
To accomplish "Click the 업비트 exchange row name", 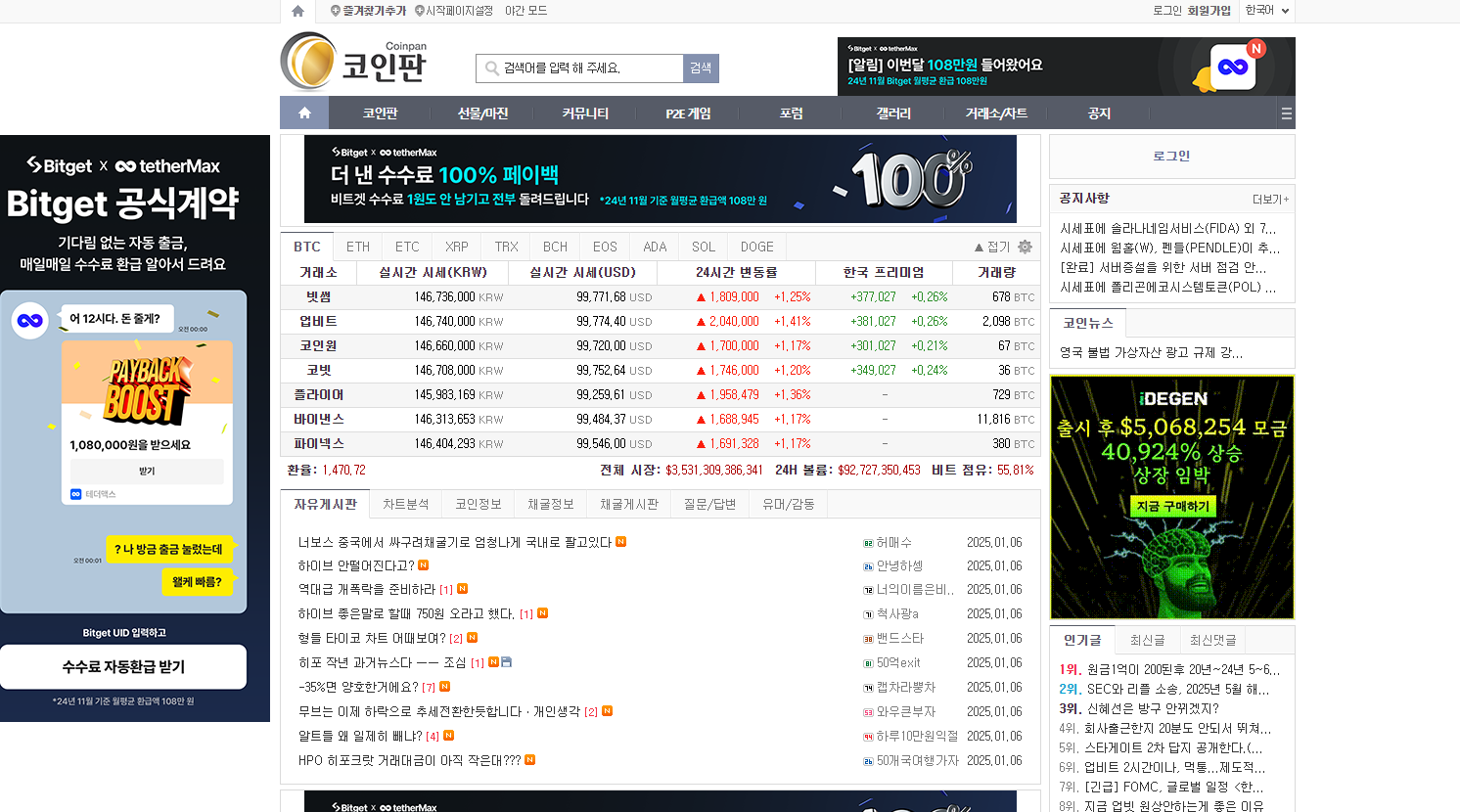I will pos(319,321).
